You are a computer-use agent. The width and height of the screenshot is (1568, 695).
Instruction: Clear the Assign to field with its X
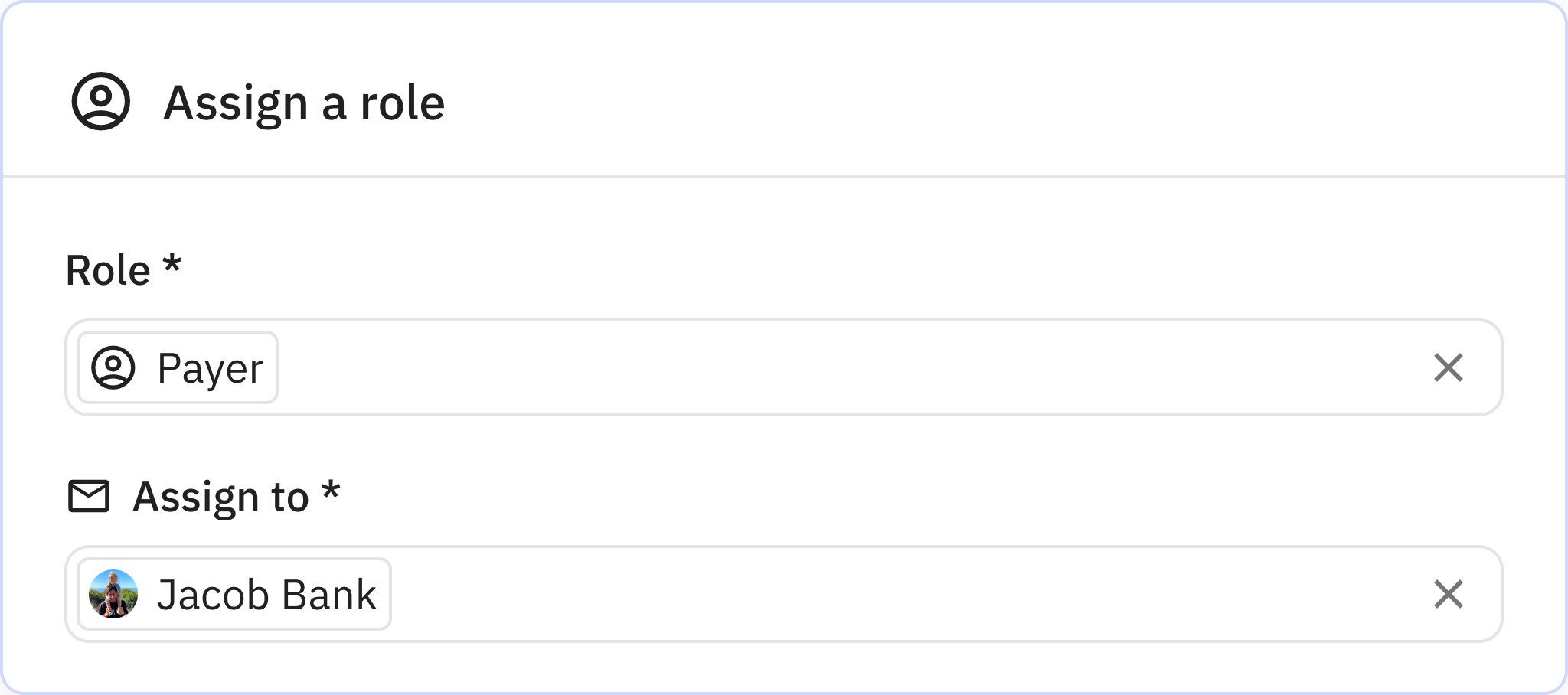click(x=1448, y=594)
